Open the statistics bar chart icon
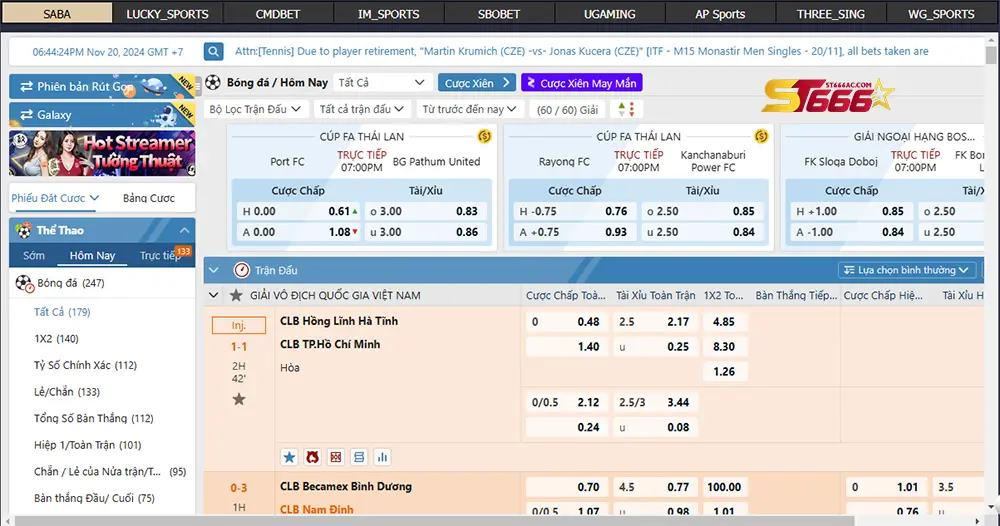The width and height of the screenshot is (1000, 526). 382,457
